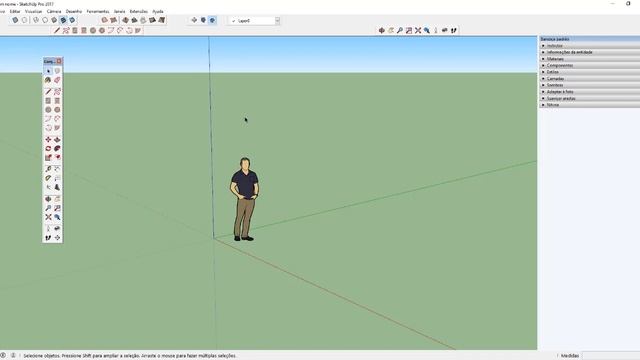This screenshot has width=640, height=360.
Task: Activate the Scale tool
Action: (48, 157)
